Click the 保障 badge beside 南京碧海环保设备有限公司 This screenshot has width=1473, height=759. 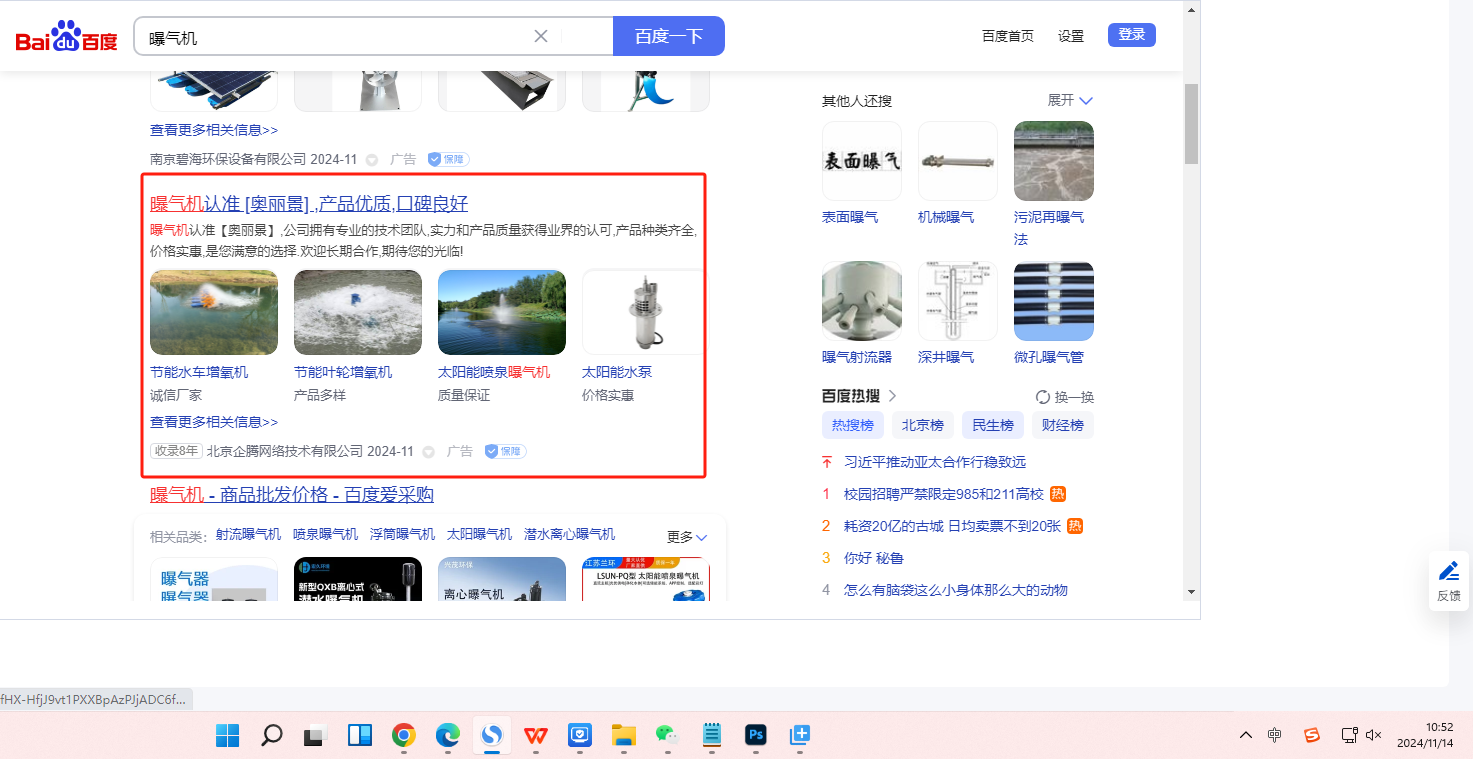(x=448, y=159)
